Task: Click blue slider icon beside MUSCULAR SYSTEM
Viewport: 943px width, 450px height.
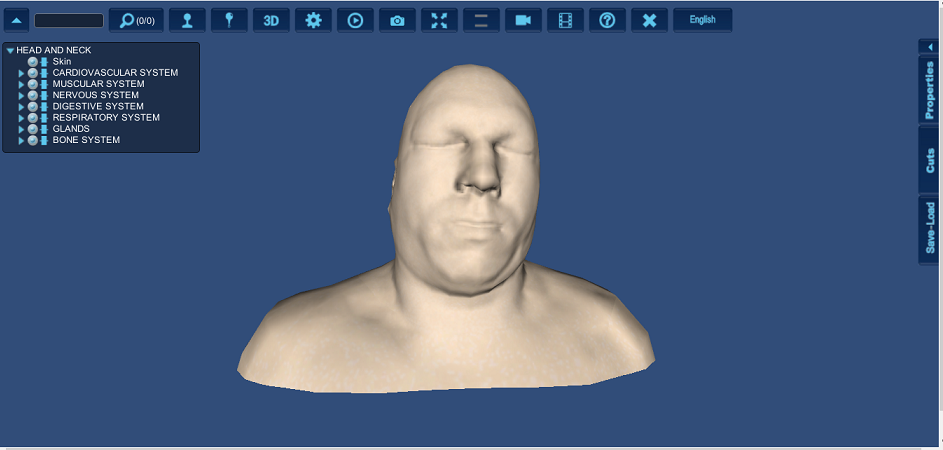Action: coord(43,84)
